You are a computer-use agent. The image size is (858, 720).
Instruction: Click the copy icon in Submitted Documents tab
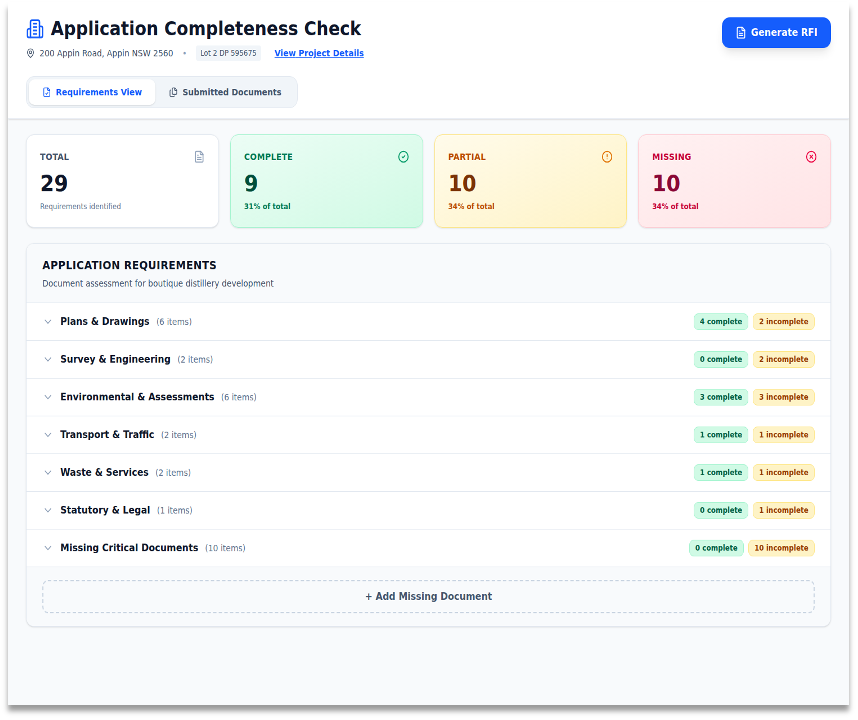click(173, 92)
